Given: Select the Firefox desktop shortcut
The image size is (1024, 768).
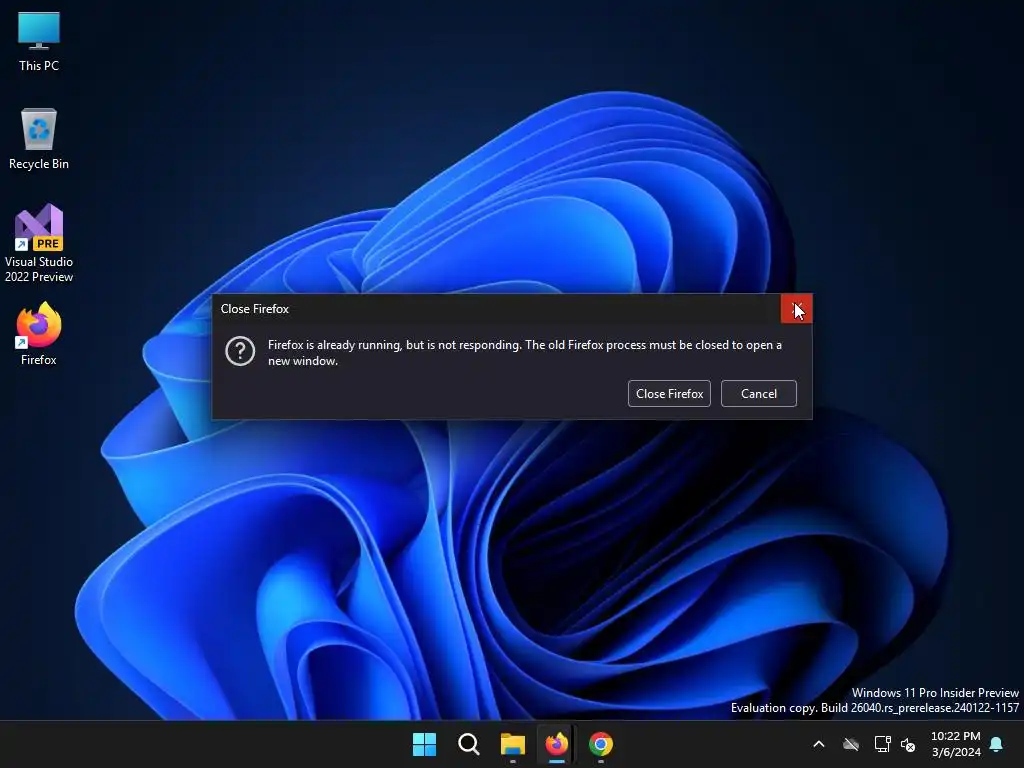Looking at the screenshot, I should (x=39, y=334).
